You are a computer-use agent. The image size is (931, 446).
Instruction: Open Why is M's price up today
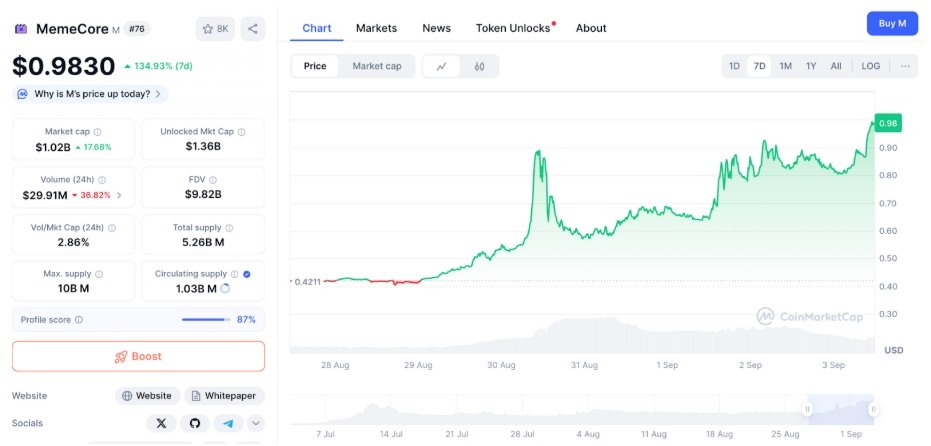90,94
